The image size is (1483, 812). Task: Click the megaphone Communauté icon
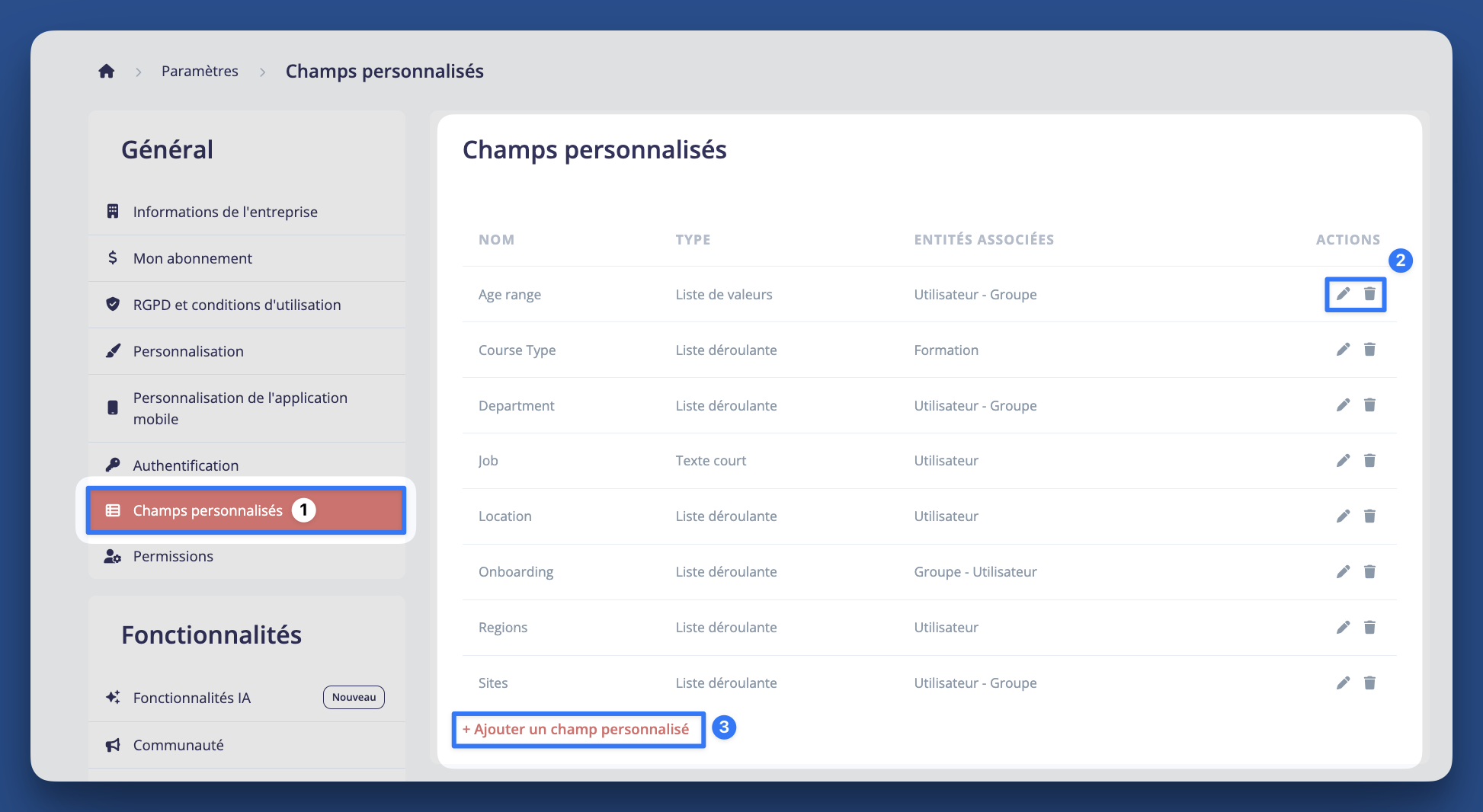click(x=113, y=745)
